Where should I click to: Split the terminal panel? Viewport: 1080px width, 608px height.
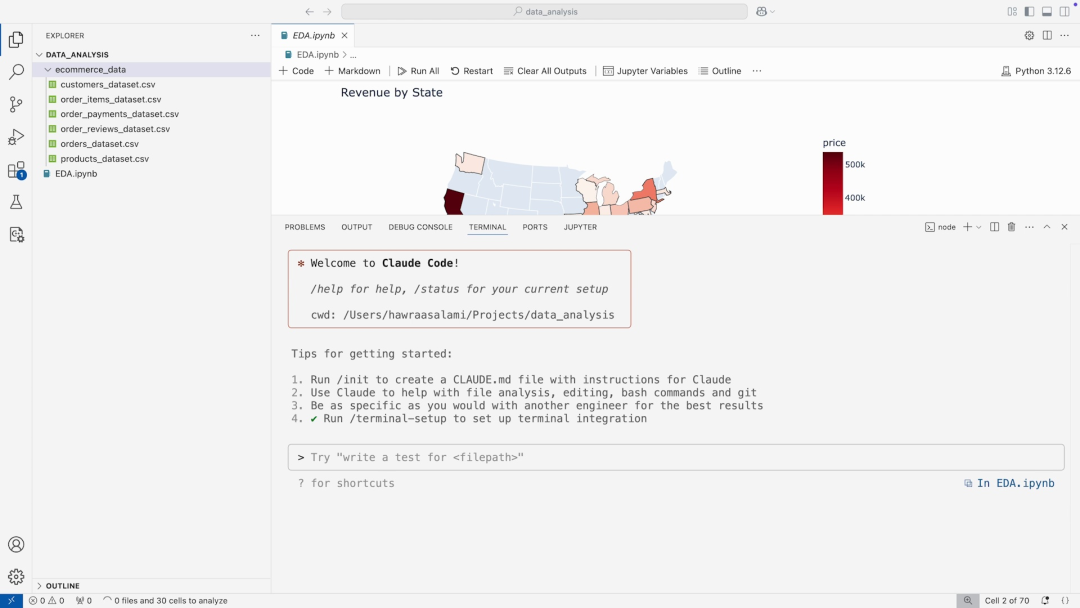click(x=994, y=227)
